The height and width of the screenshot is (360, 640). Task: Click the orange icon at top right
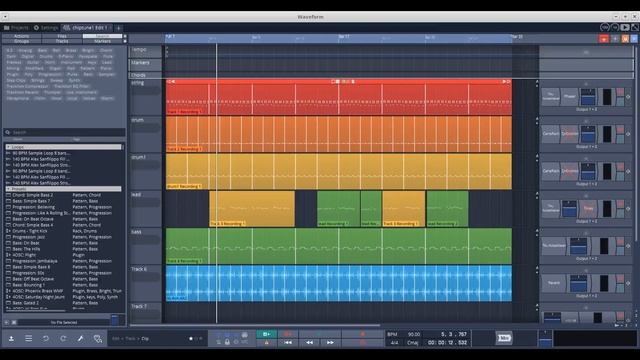(625, 39)
